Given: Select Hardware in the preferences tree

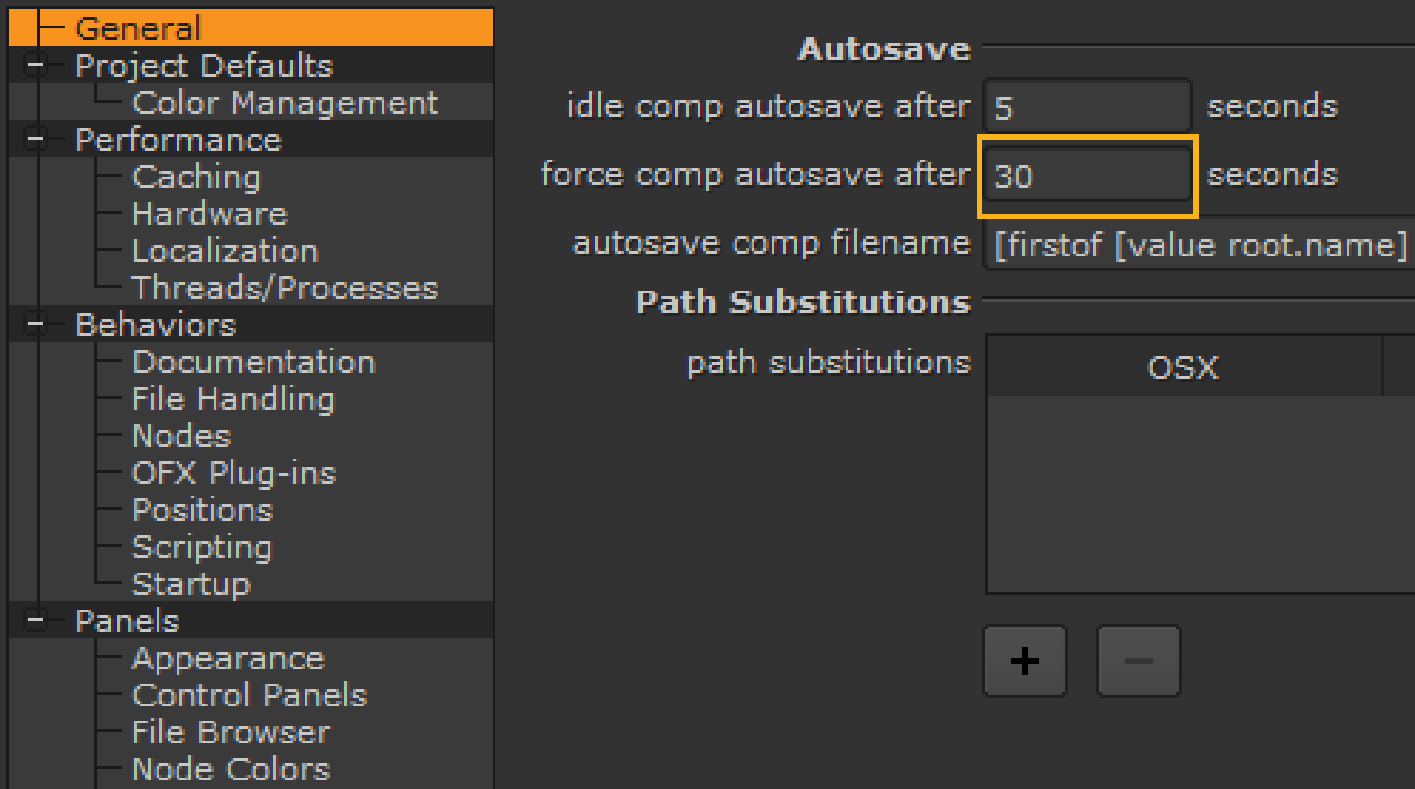Looking at the screenshot, I should coord(209,214).
